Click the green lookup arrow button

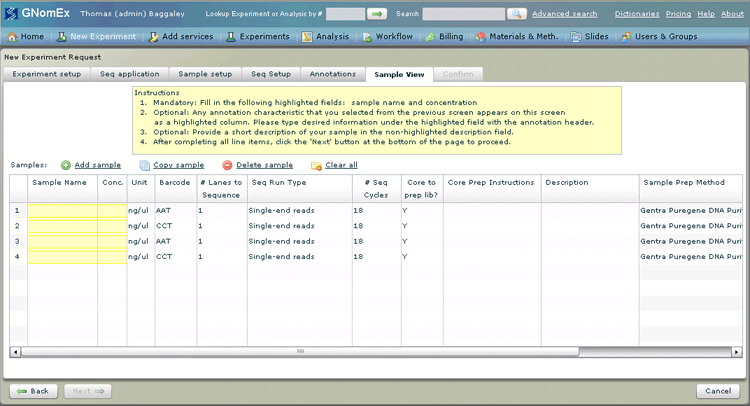[x=377, y=14]
